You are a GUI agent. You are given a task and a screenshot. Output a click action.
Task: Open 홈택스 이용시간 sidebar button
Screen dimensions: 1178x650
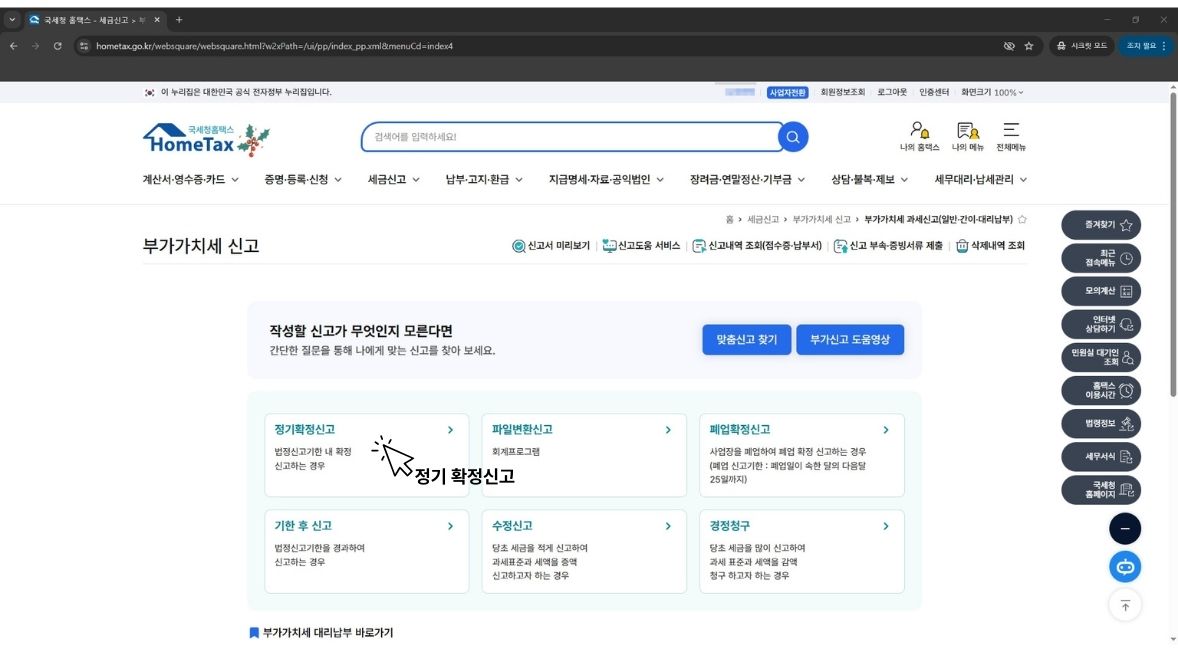(x=1101, y=390)
